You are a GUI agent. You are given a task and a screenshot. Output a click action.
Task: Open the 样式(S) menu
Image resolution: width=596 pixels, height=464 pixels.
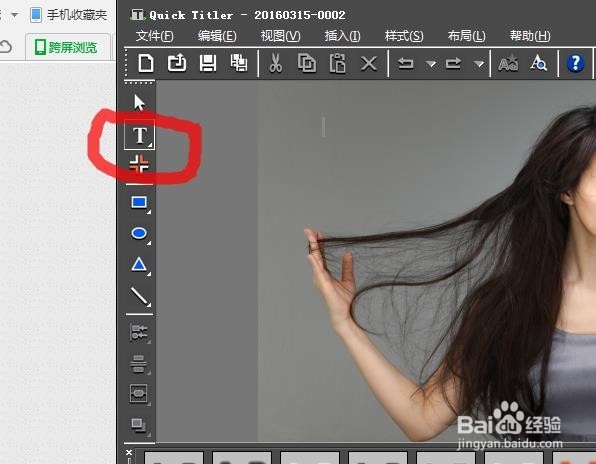click(404, 36)
